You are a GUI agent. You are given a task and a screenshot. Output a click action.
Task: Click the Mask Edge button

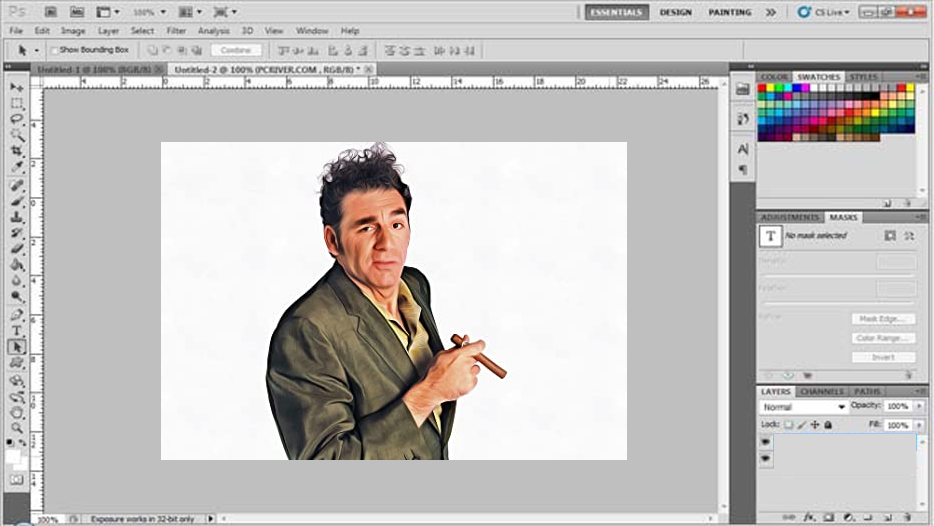click(x=883, y=319)
